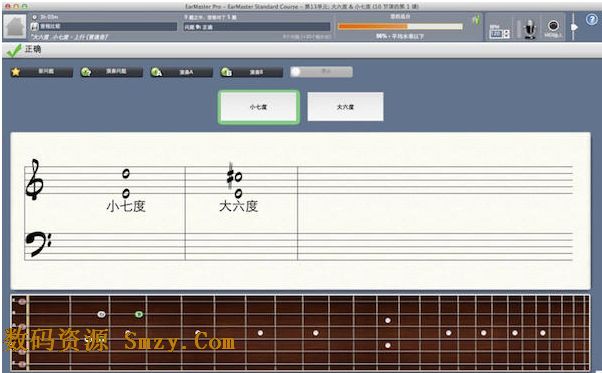
Task: Click the lesson icon beside the interval comparison field
Action: click(35, 26)
